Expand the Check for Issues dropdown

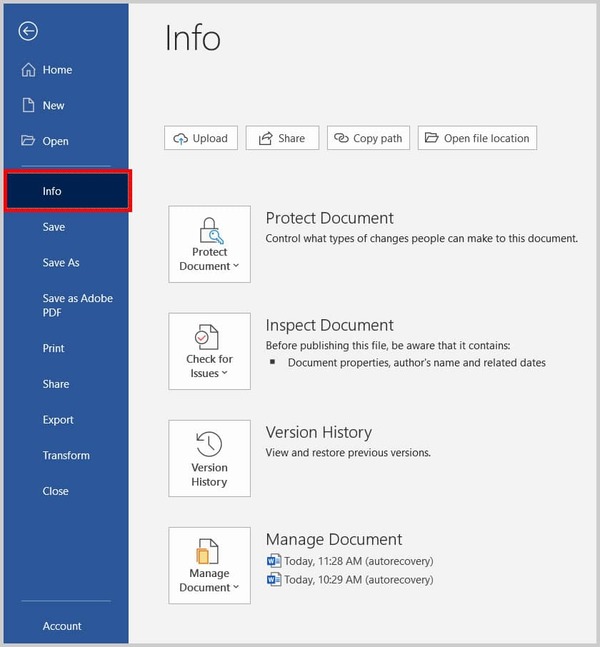(209, 351)
